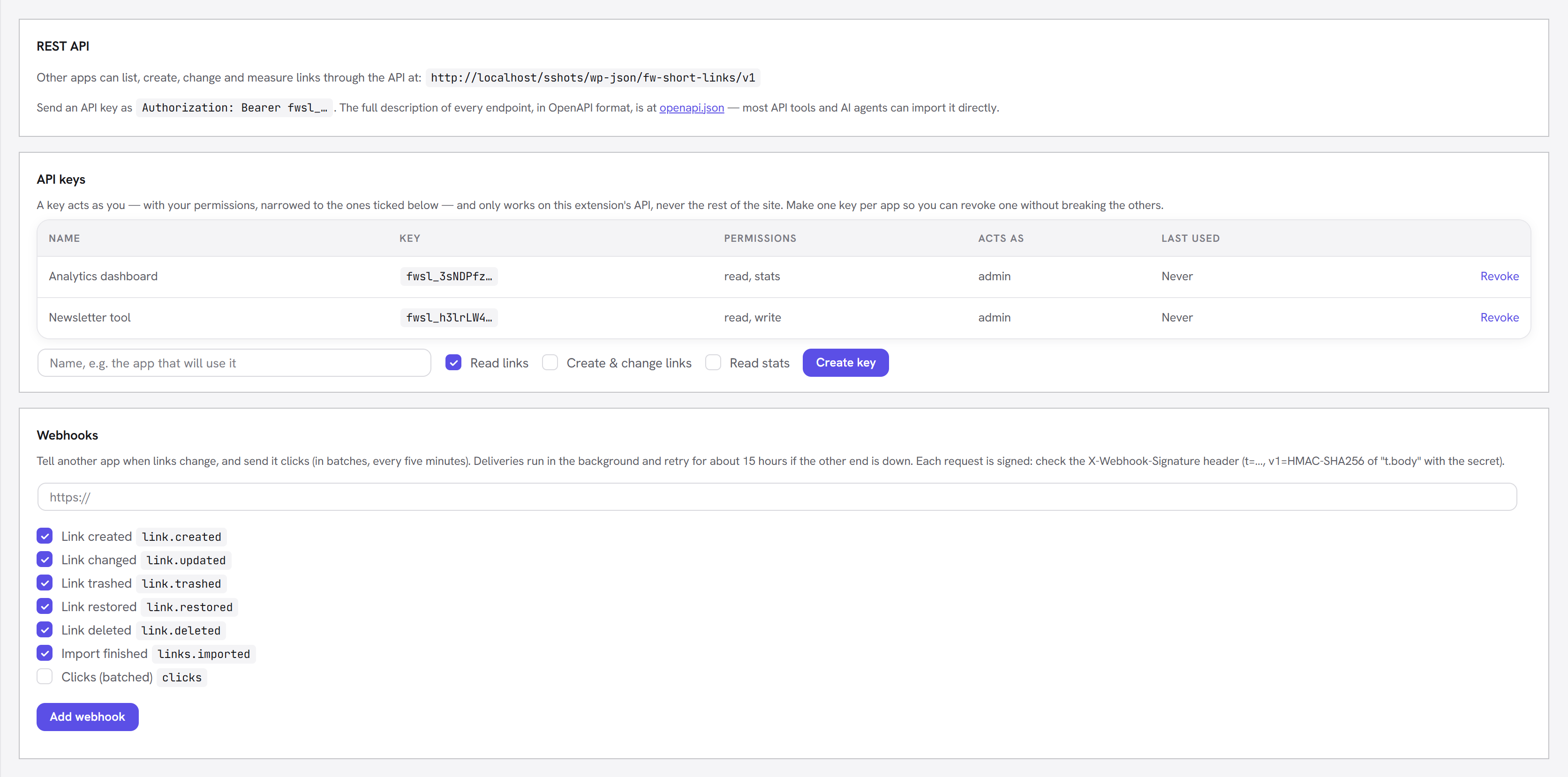Click the Analytics dashboard name cell
1568x777 pixels.
click(x=103, y=276)
